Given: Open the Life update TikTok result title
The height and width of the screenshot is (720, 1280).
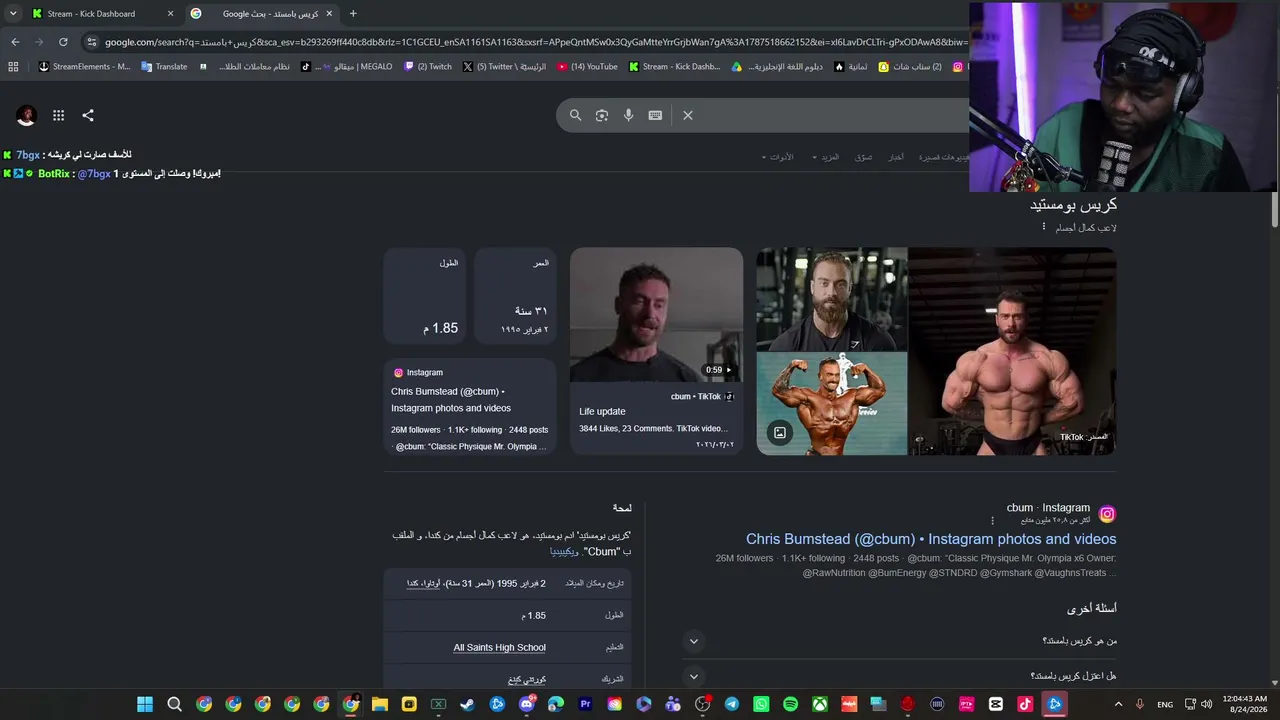Looking at the screenshot, I should 602,411.
